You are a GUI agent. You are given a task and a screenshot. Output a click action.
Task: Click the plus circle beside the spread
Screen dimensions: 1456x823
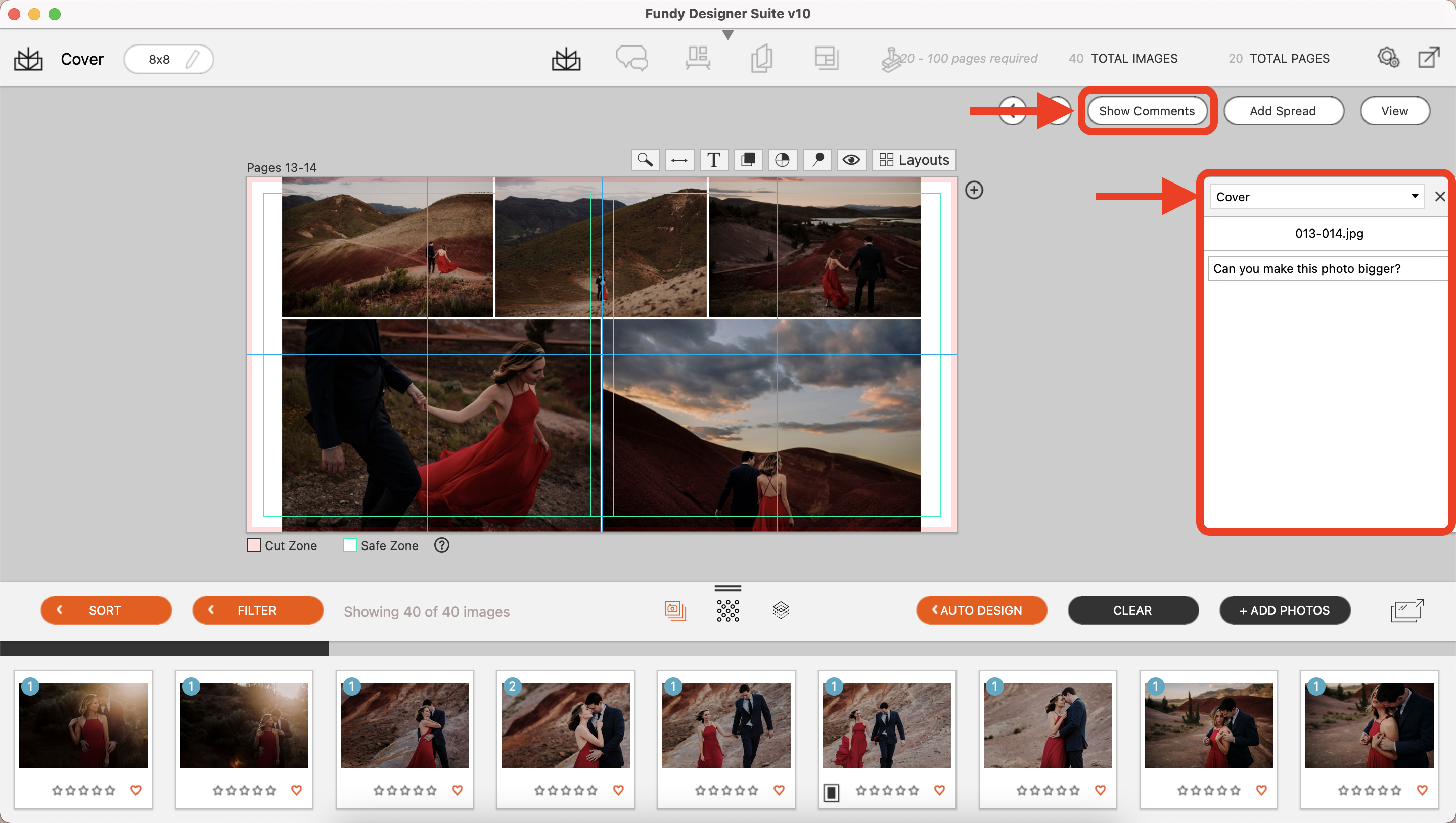pos(974,190)
